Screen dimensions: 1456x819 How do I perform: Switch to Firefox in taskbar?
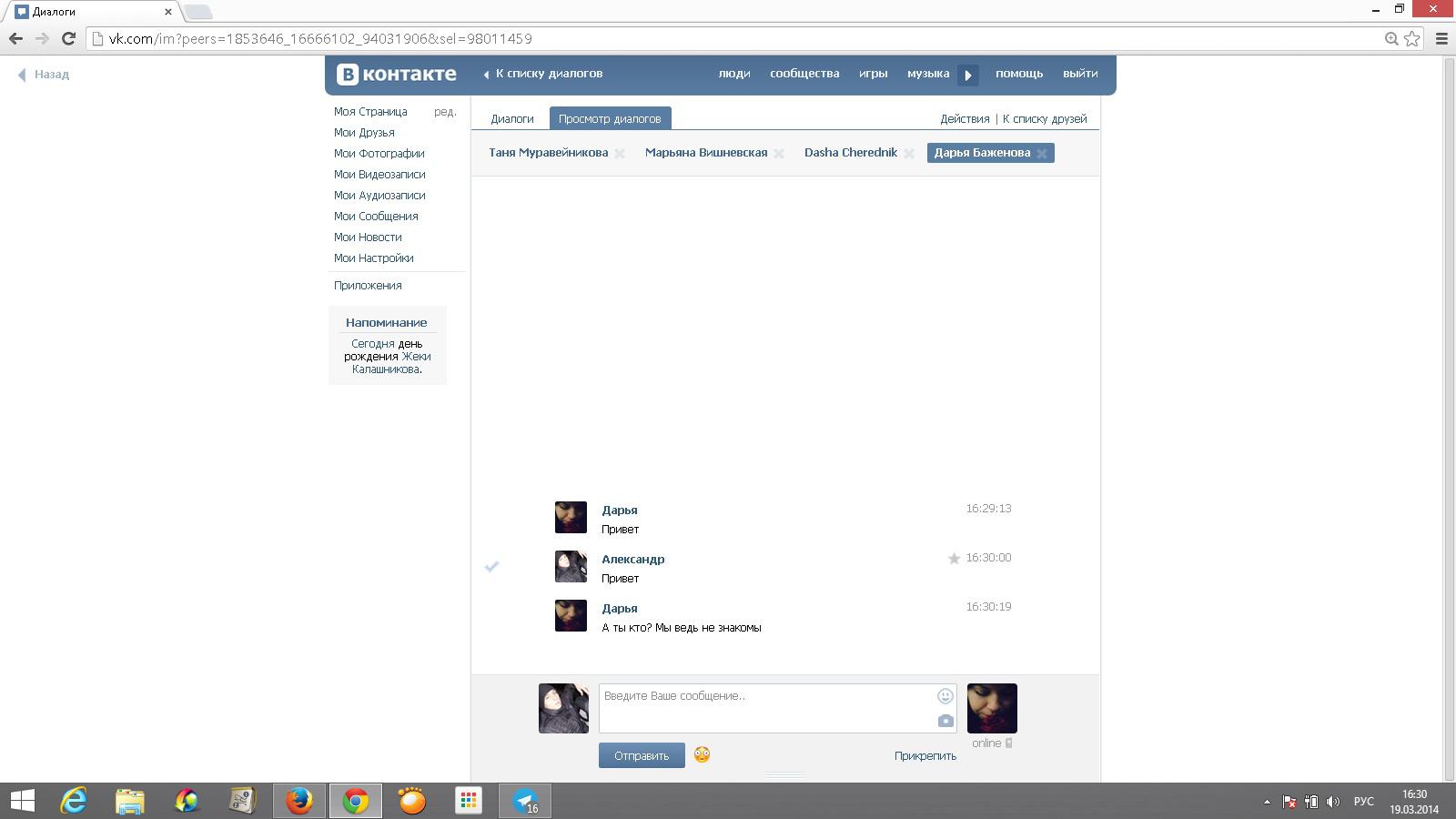tap(299, 801)
